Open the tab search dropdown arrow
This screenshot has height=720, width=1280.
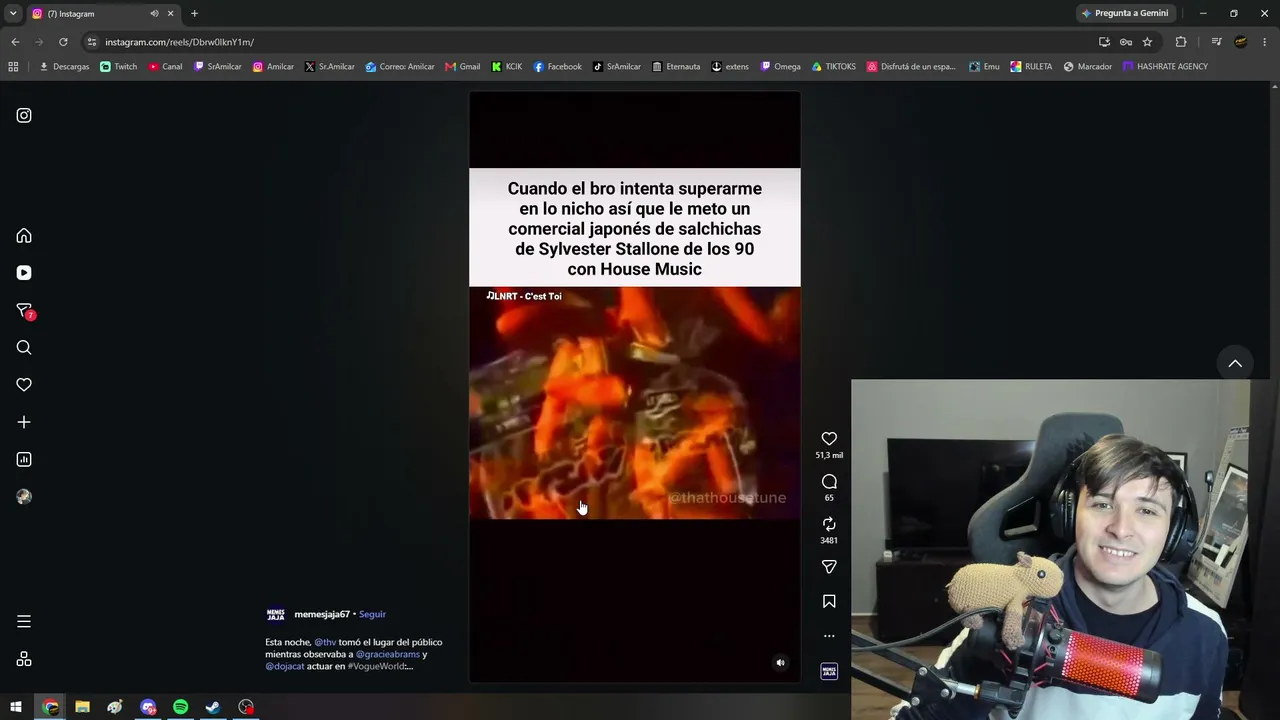point(13,13)
